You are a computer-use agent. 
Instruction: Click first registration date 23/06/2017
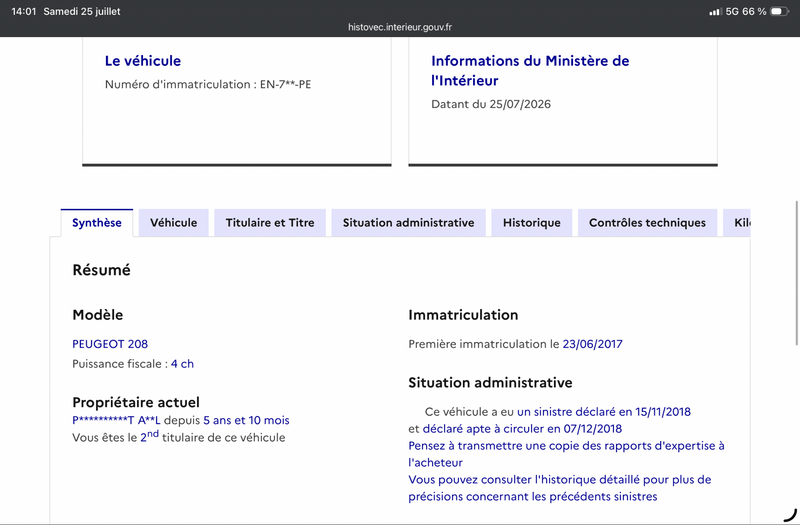coord(592,344)
